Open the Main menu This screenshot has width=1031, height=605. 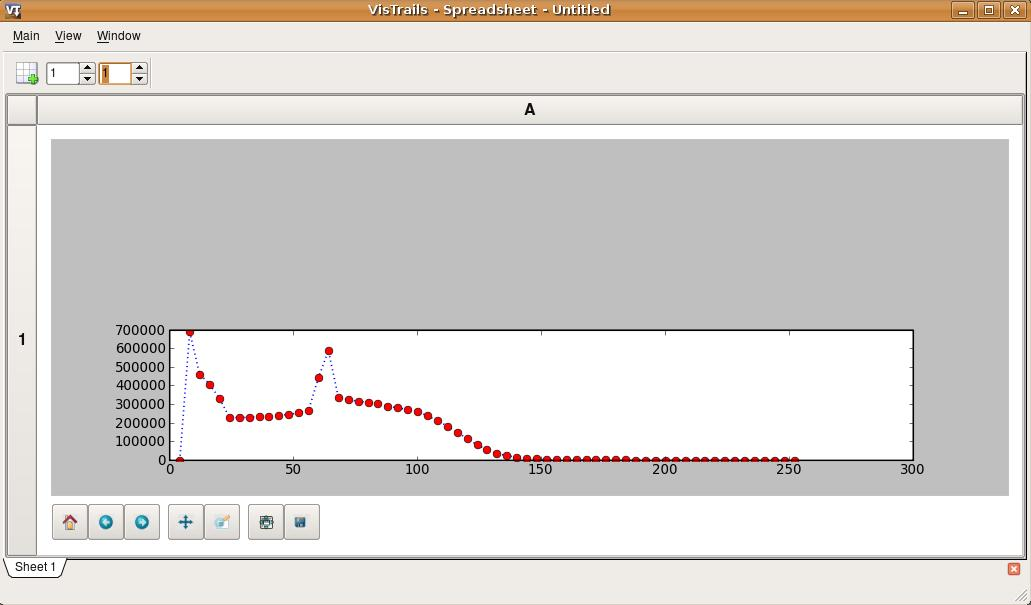point(26,36)
